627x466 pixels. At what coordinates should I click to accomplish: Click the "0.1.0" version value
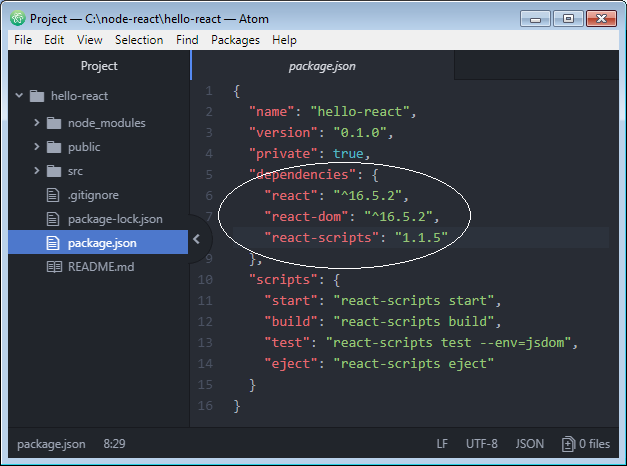pyautogui.click(x=360, y=133)
